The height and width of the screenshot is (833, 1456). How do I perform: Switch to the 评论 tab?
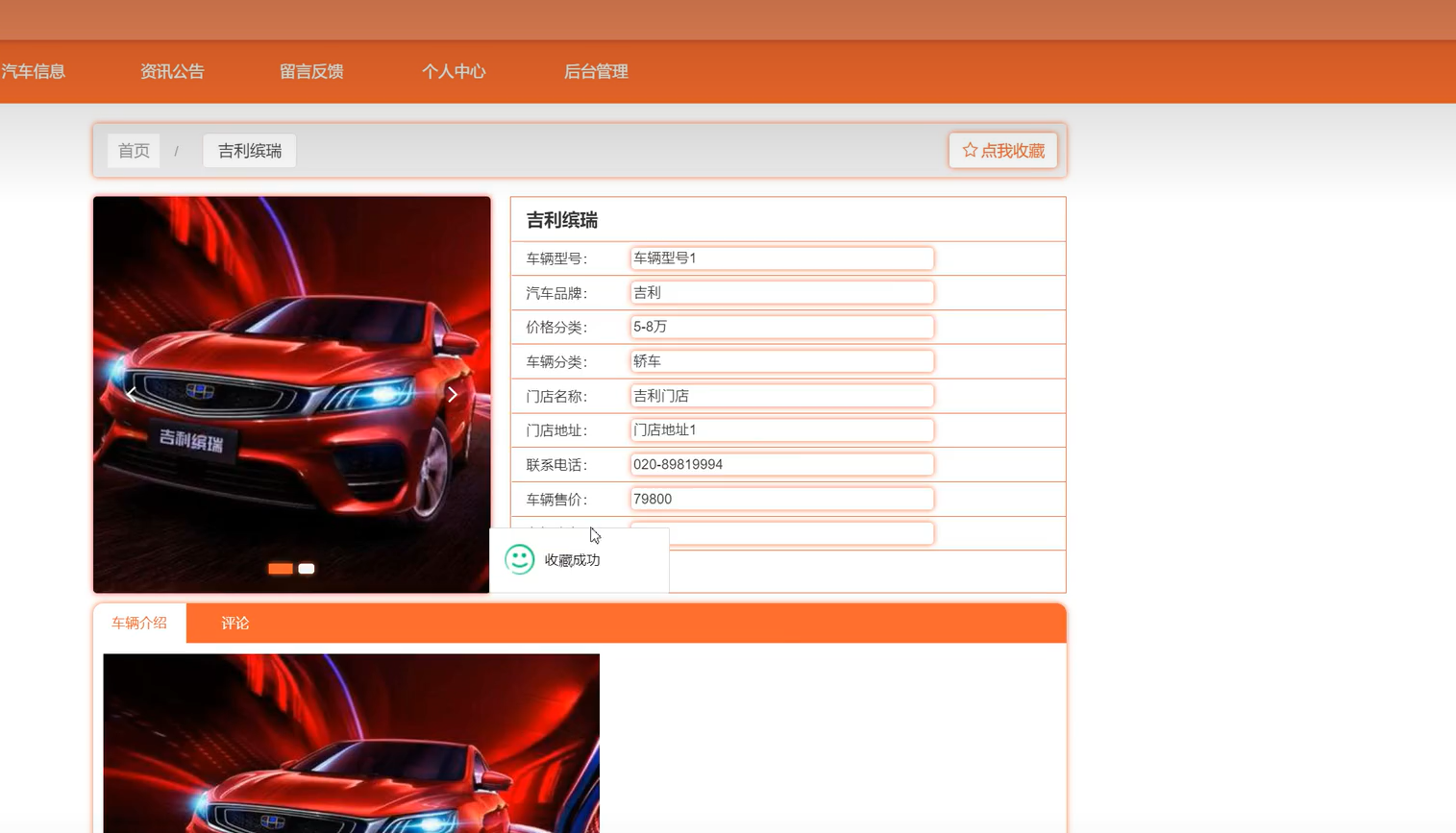coord(234,623)
